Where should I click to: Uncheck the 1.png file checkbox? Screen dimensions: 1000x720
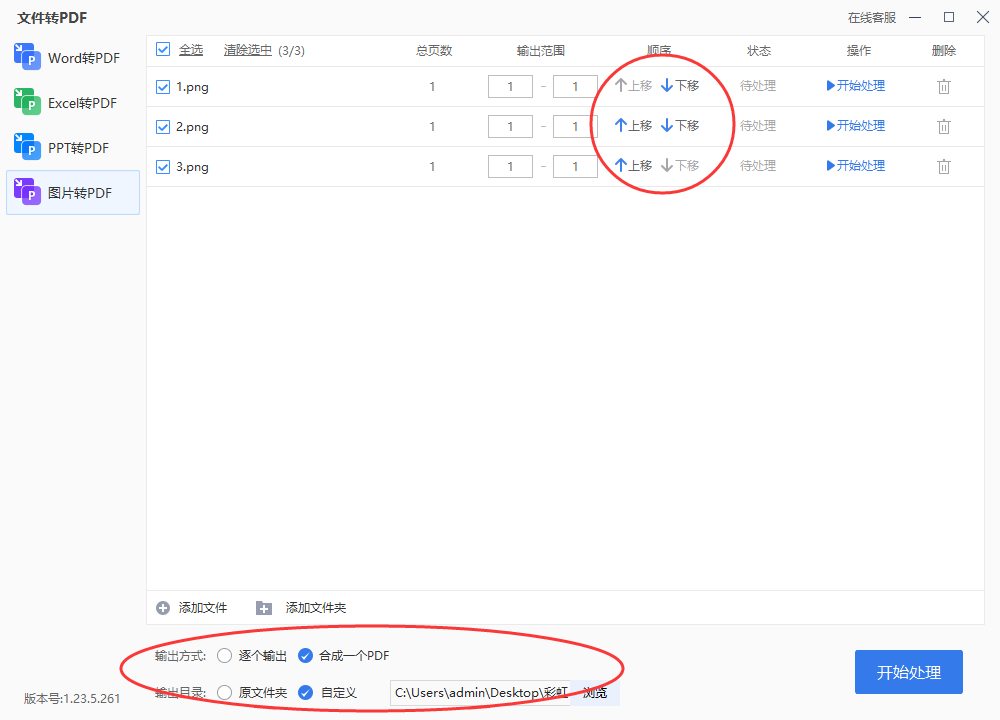[x=163, y=87]
